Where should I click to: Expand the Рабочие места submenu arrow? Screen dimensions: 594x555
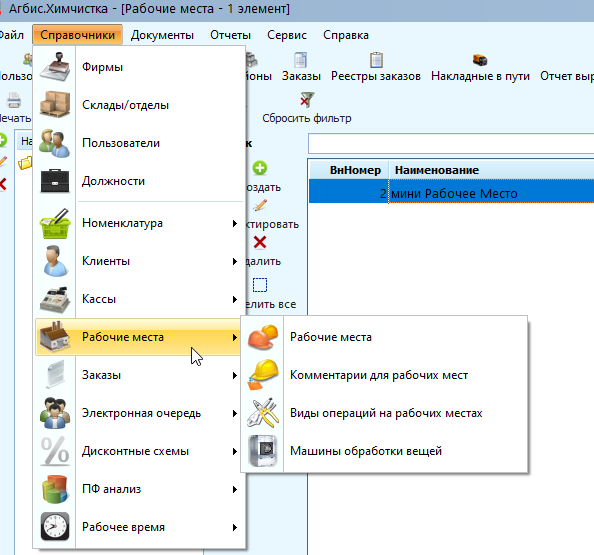(235, 337)
